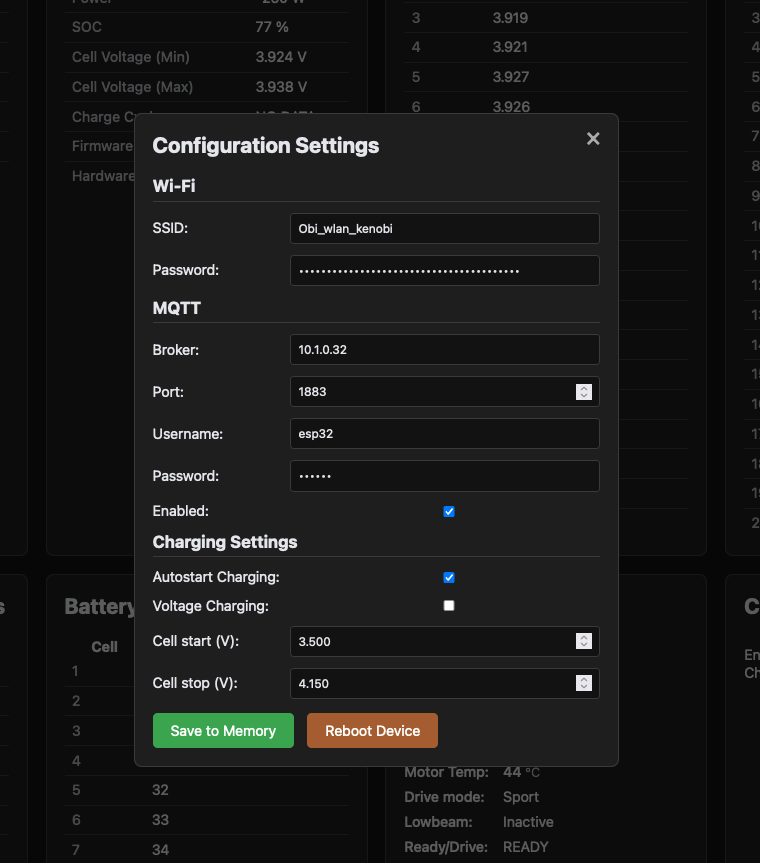The width and height of the screenshot is (760, 863).
Task: Enable the Voltage Charging checkbox
Action: [x=449, y=606]
